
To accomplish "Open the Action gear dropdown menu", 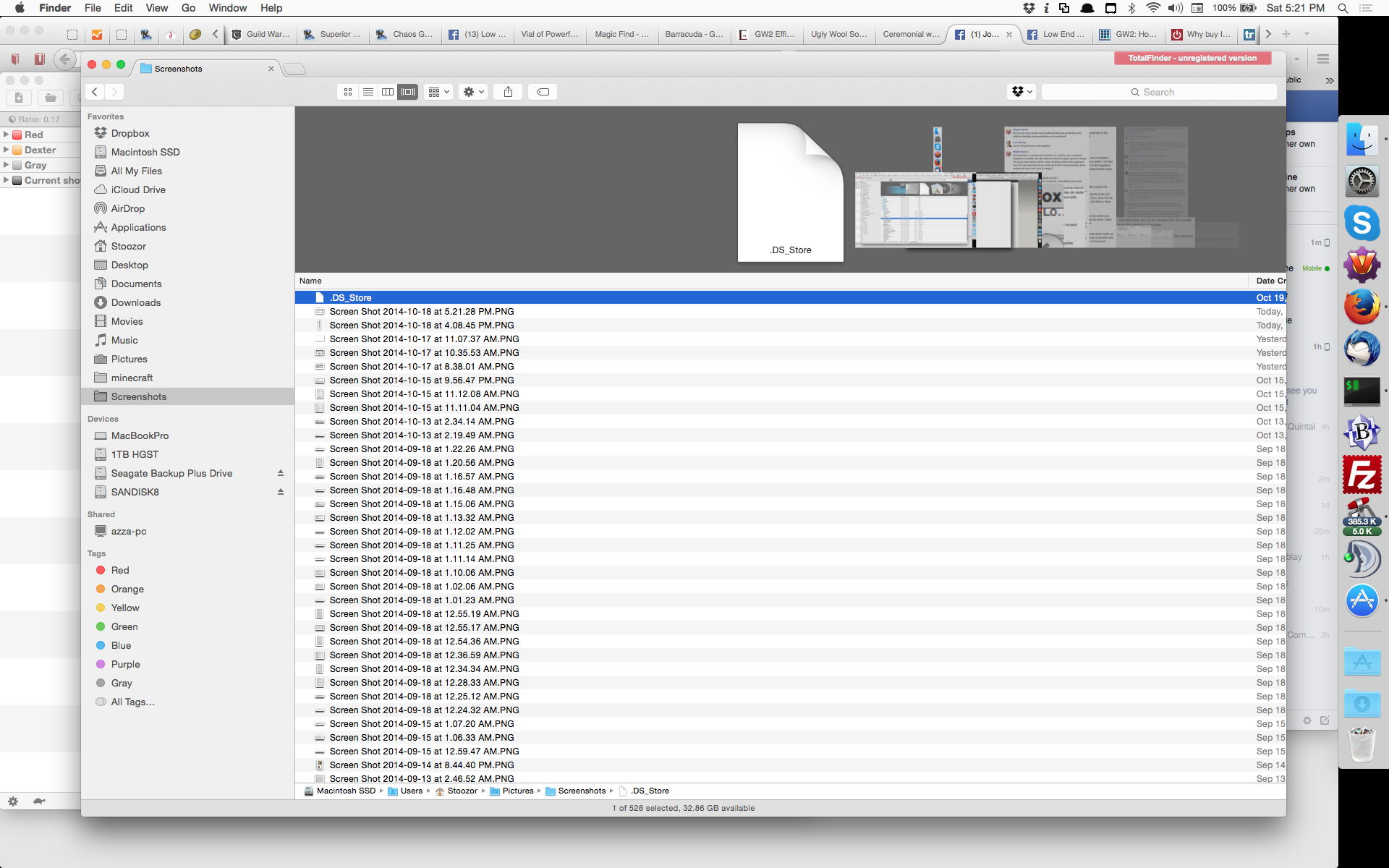I will coord(473,92).
